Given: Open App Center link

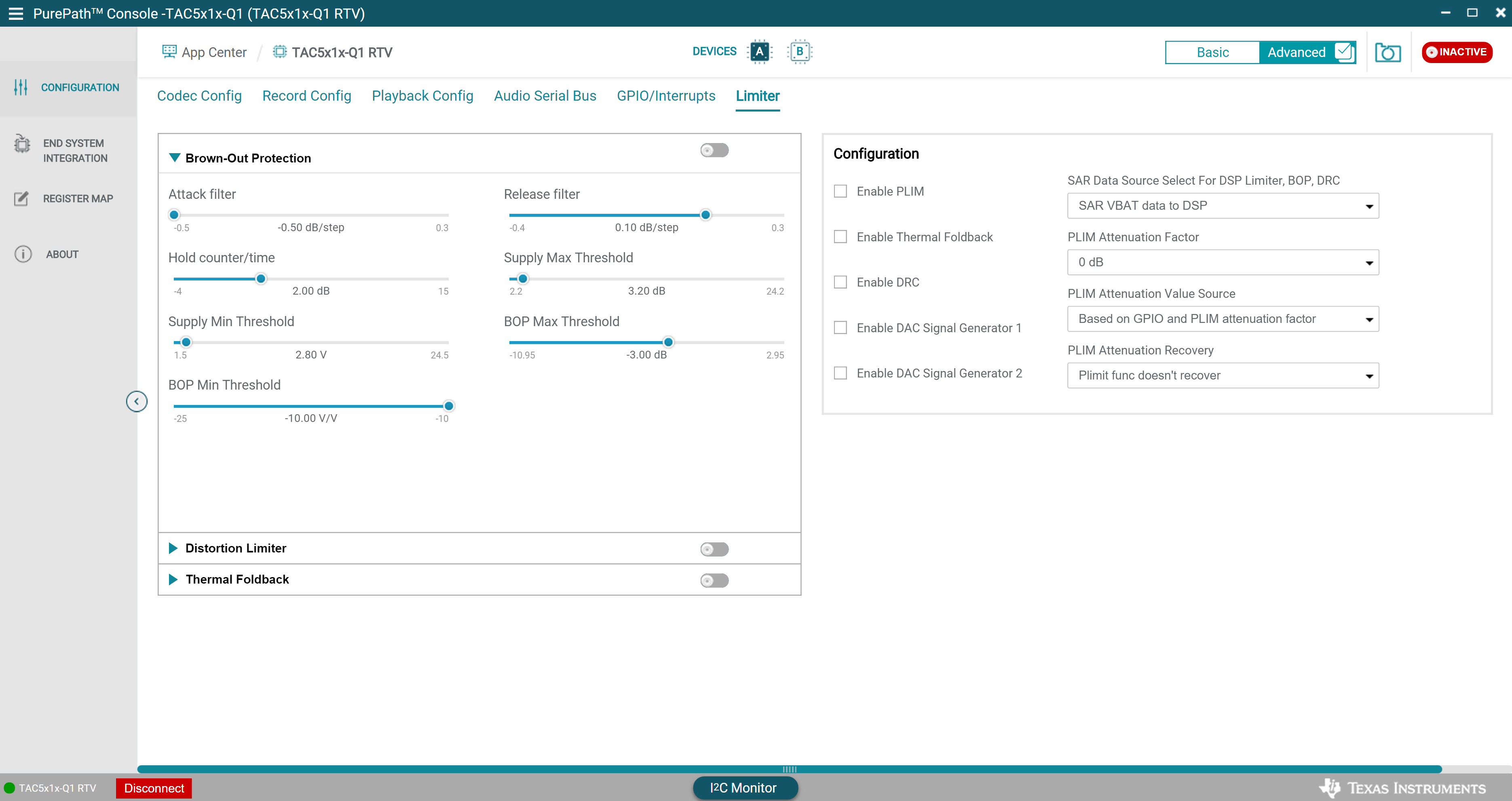Looking at the screenshot, I should click(x=213, y=52).
